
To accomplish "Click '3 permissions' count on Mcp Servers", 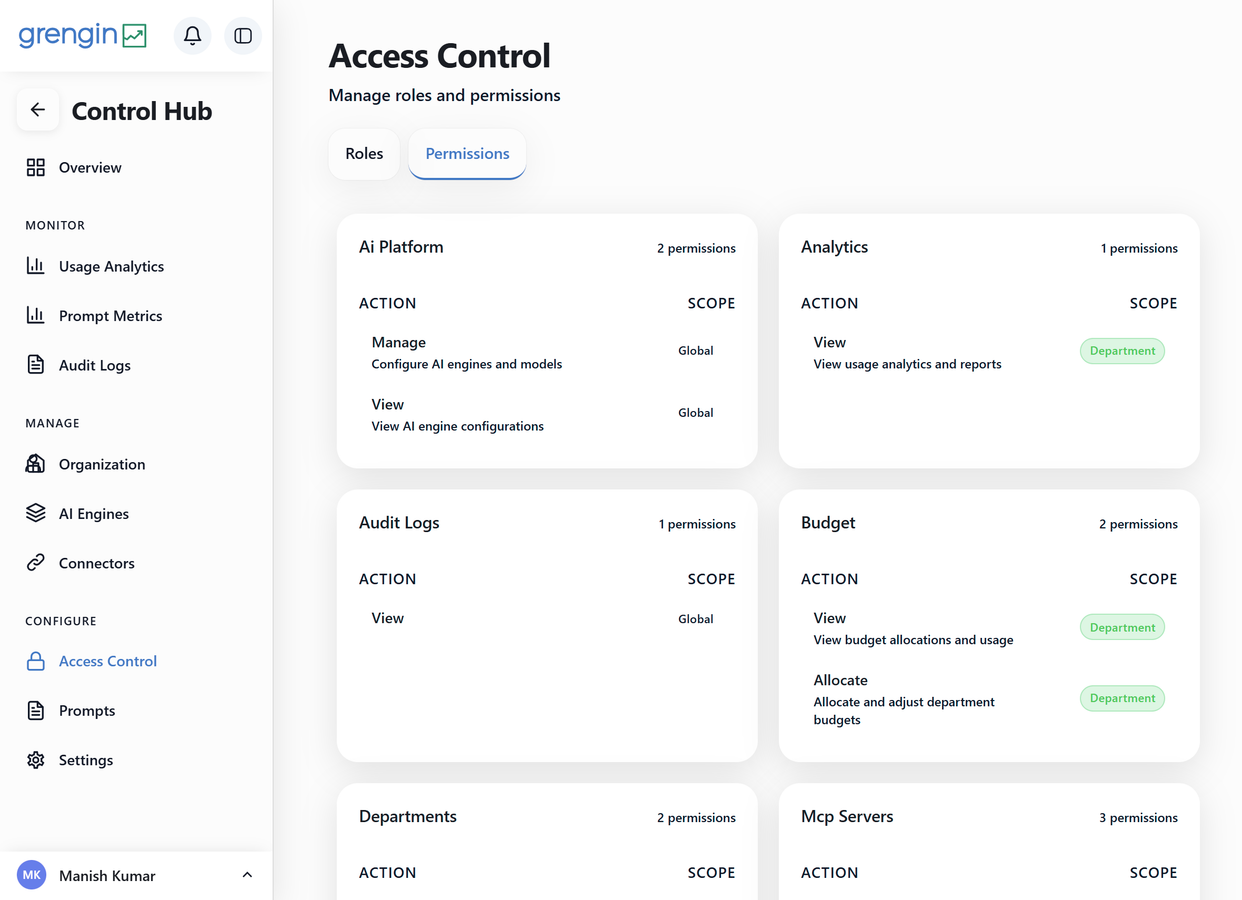I will (x=1138, y=818).
